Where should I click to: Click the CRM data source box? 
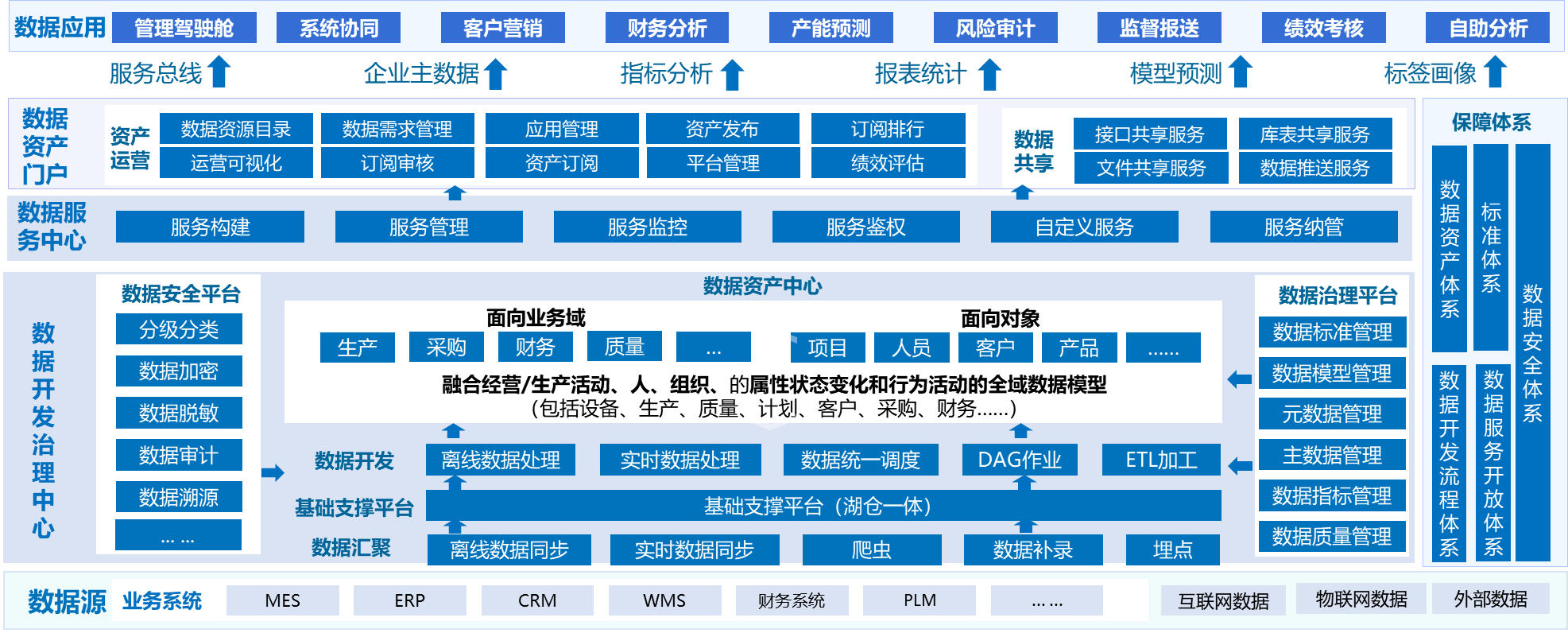click(537, 600)
